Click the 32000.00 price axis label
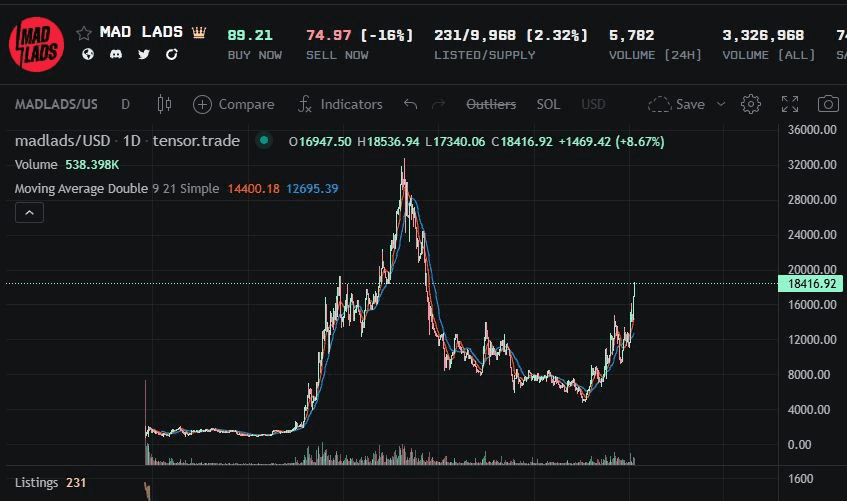 click(x=812, y=164)
